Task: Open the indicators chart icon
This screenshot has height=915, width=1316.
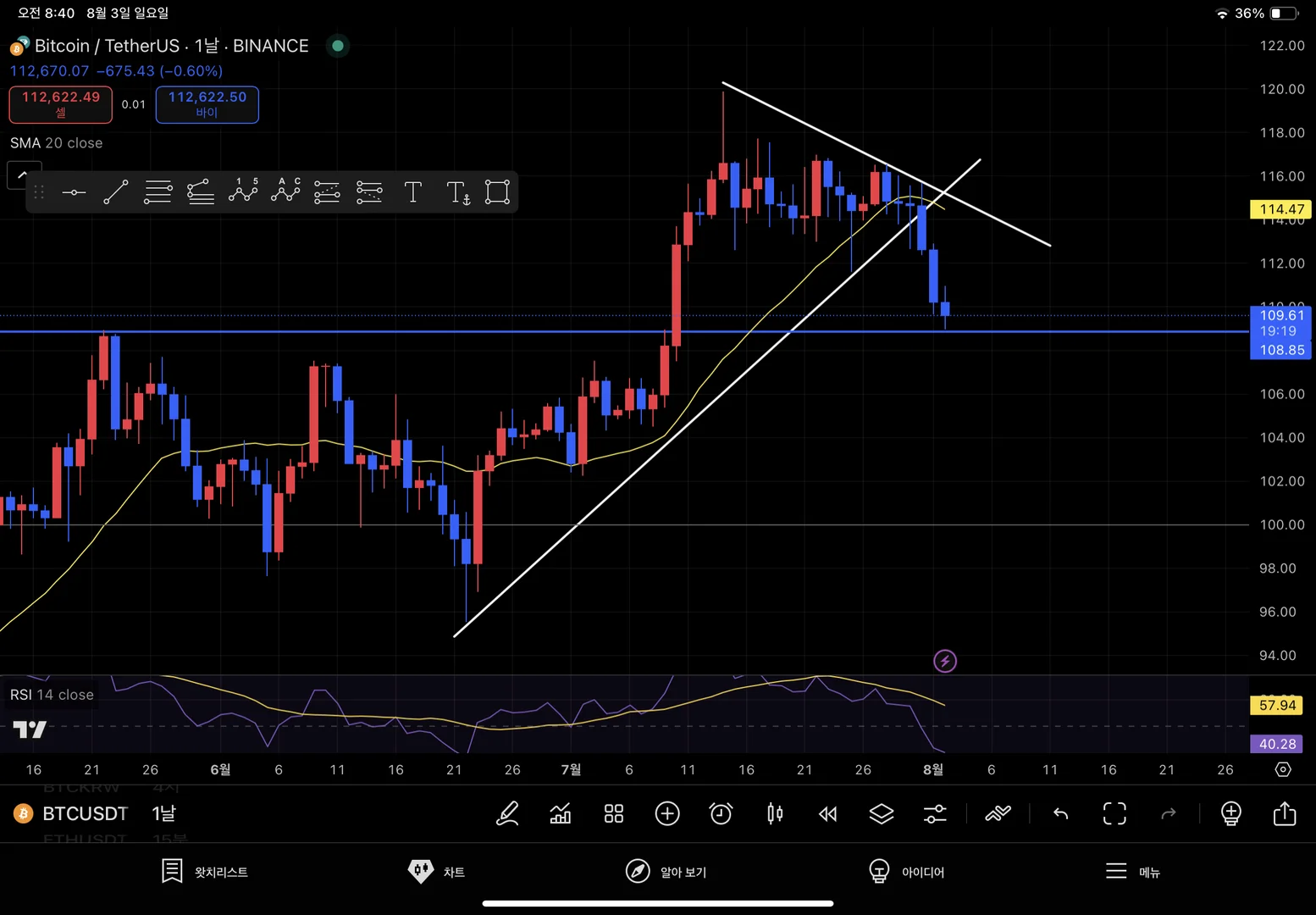Action: coord(561,814)
